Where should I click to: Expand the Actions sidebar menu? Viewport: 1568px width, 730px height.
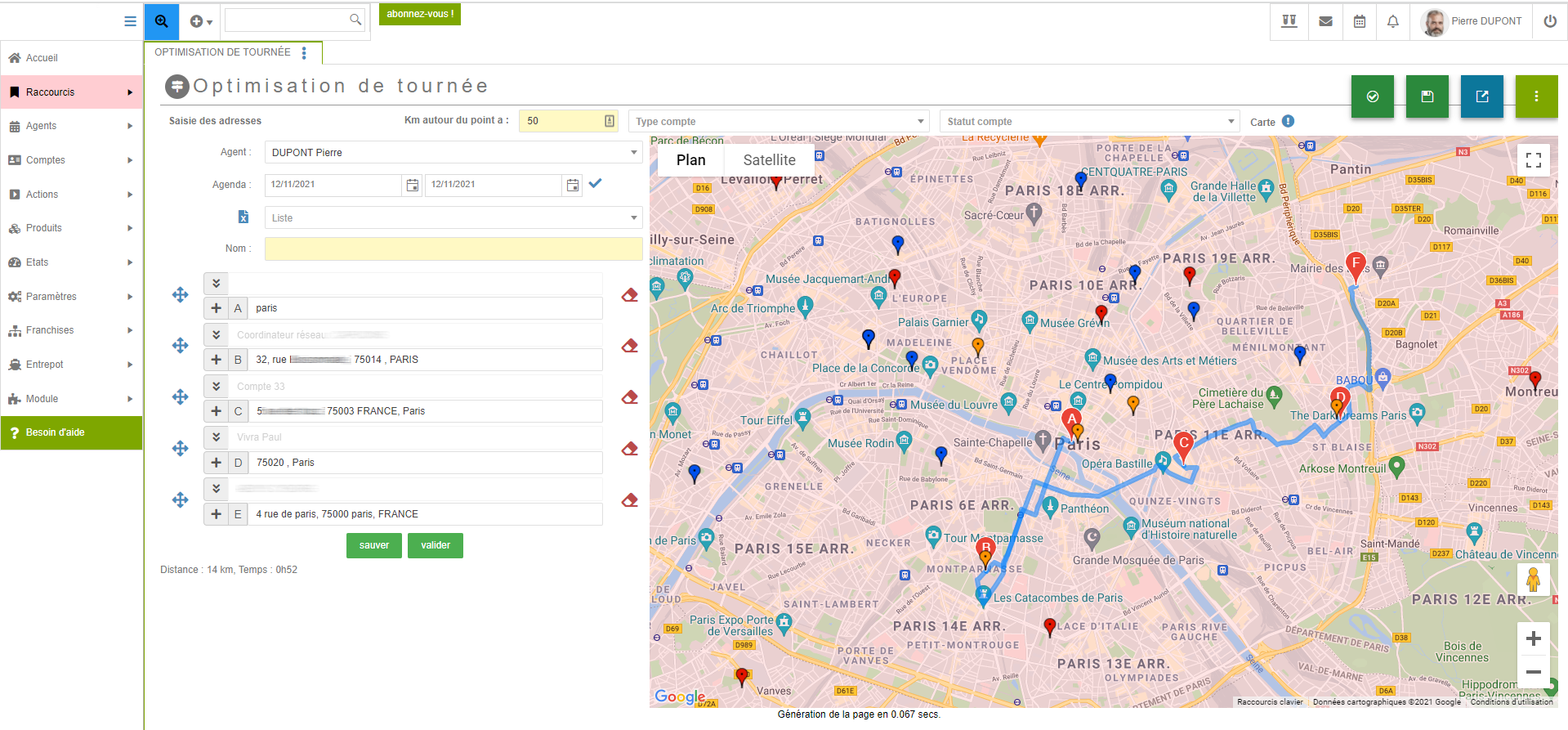click(71, 195)
